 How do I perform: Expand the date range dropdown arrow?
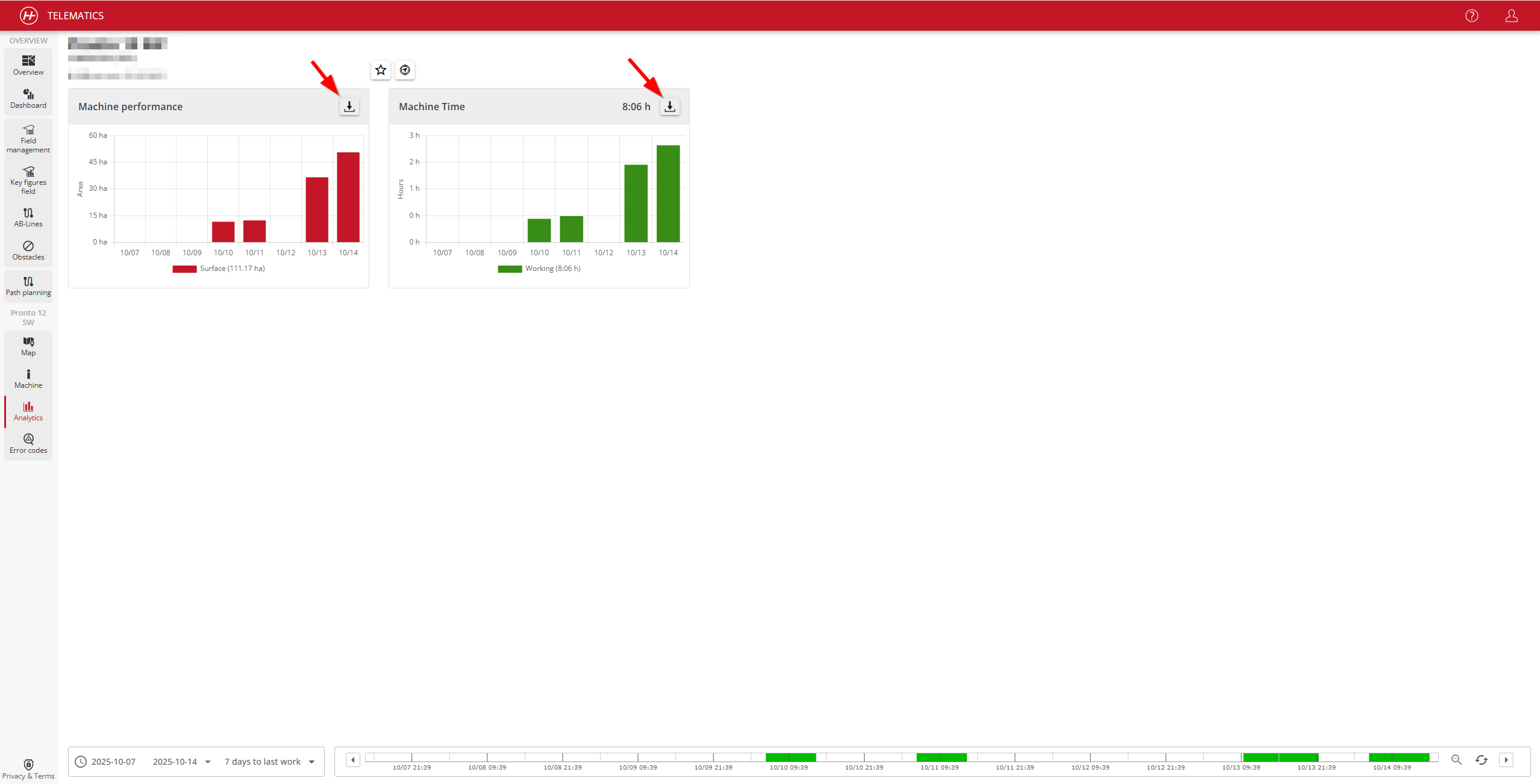coord(208,762)
